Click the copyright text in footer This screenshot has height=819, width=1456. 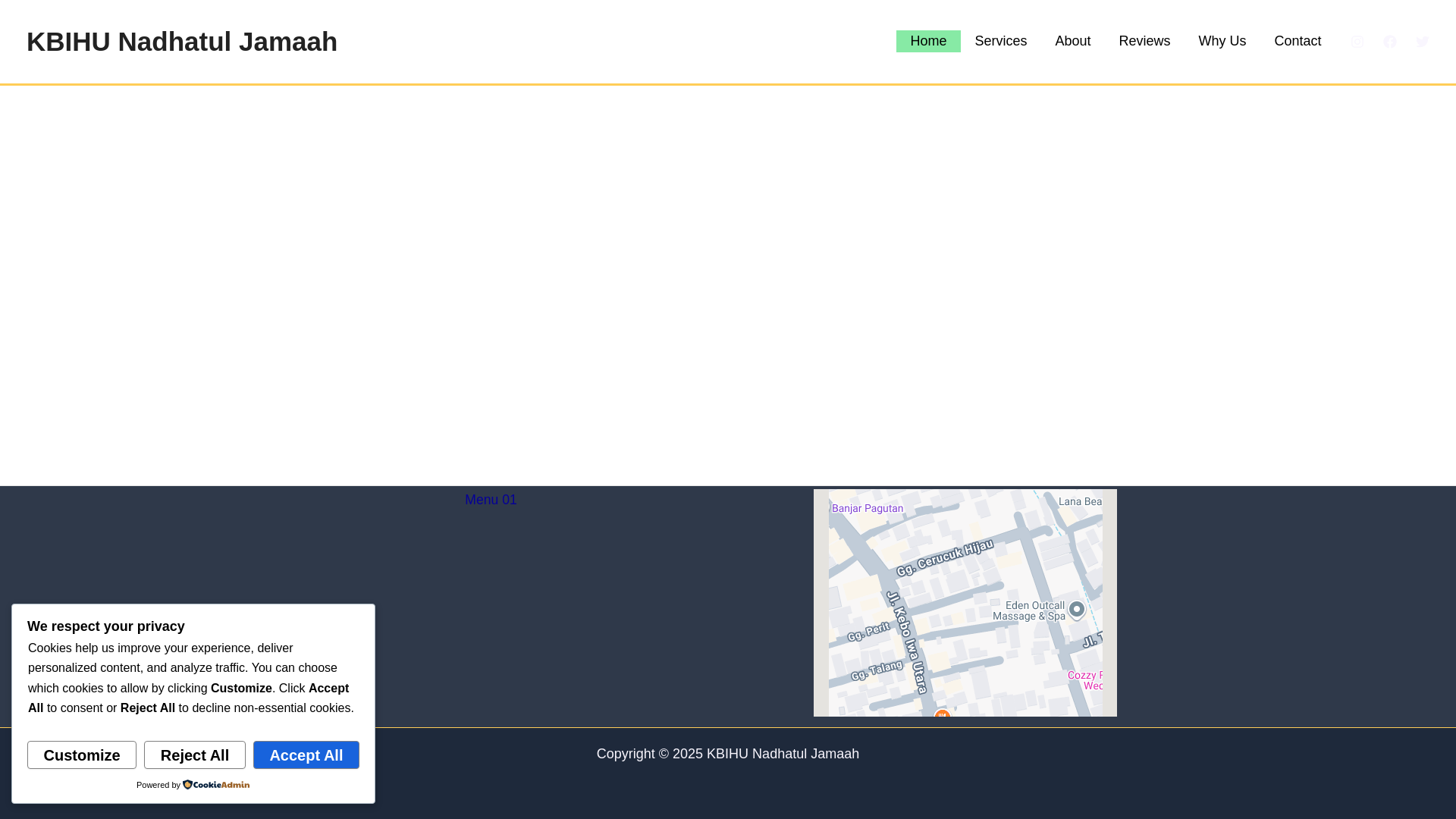coord(728,754)
